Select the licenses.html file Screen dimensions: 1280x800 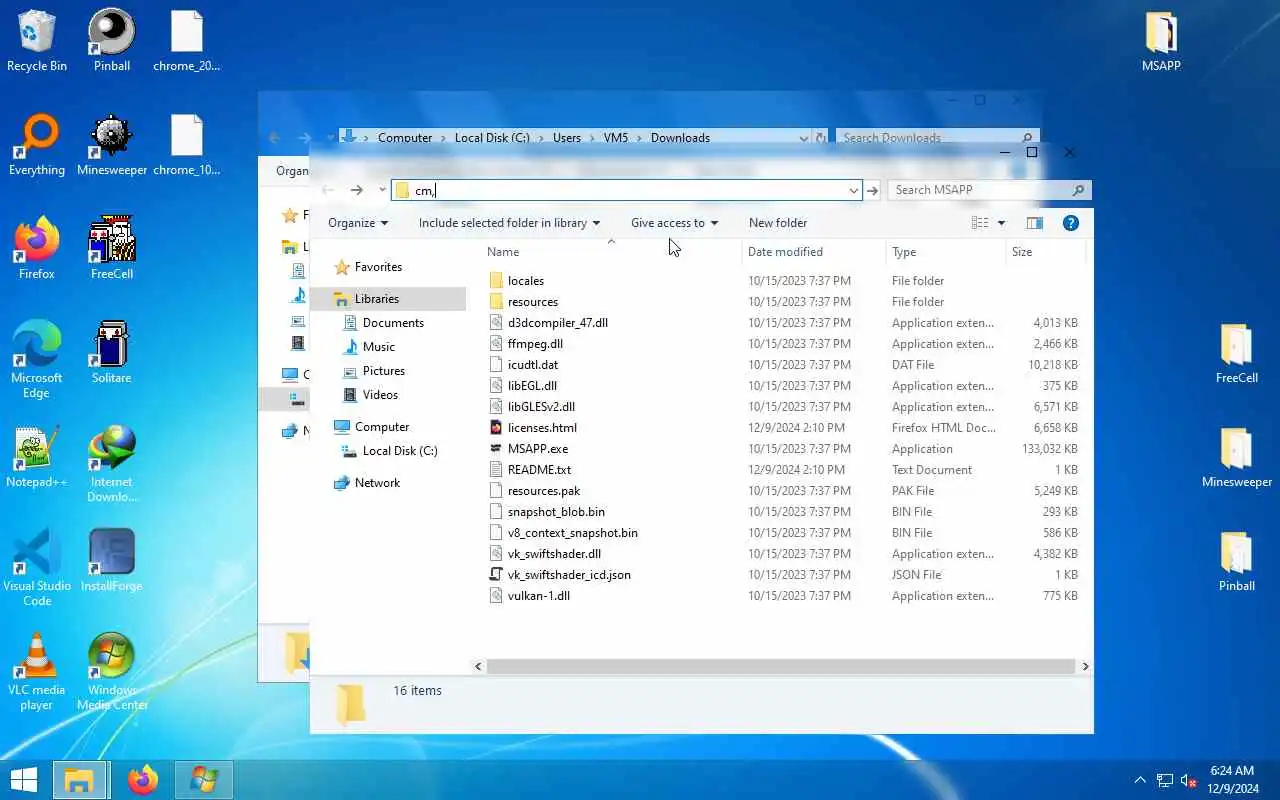pos(541,428)
